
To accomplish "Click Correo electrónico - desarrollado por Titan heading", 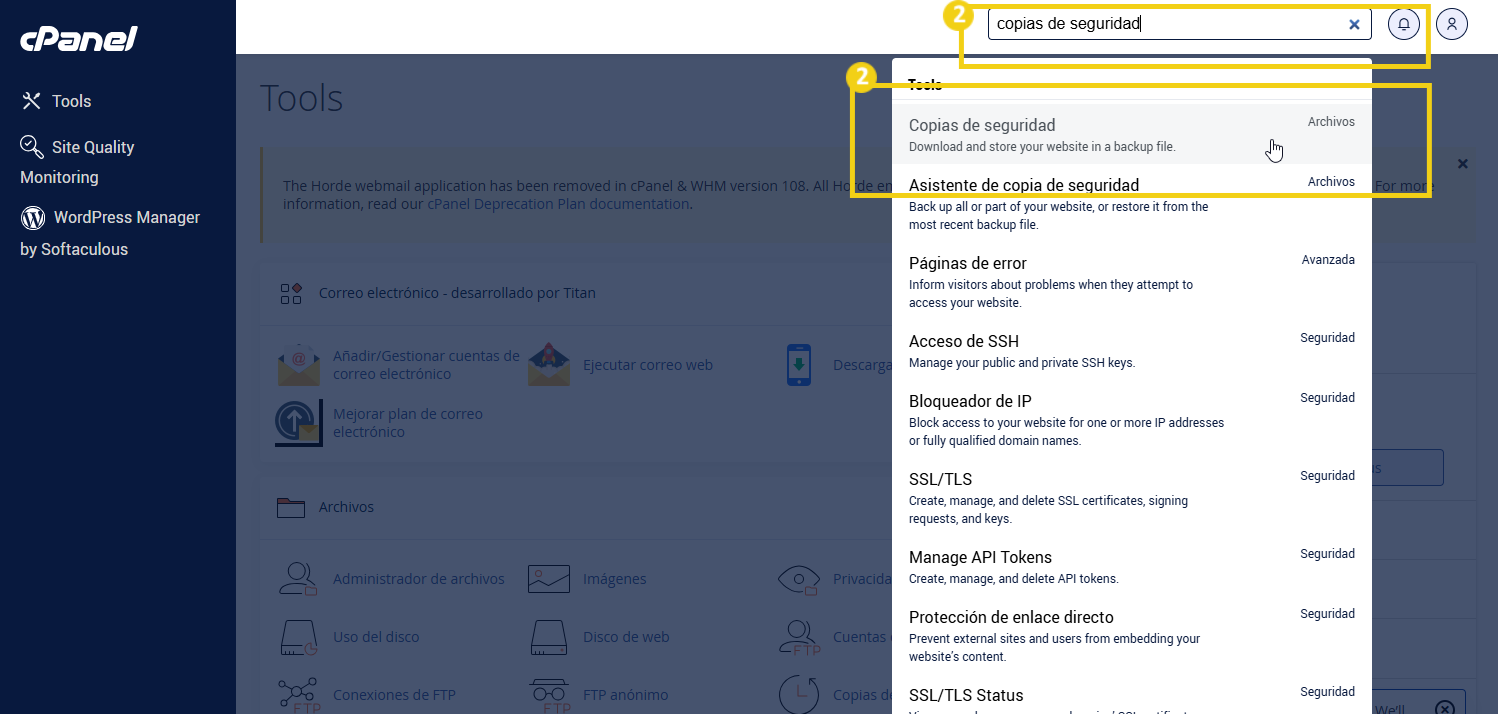I will point(457,293).
